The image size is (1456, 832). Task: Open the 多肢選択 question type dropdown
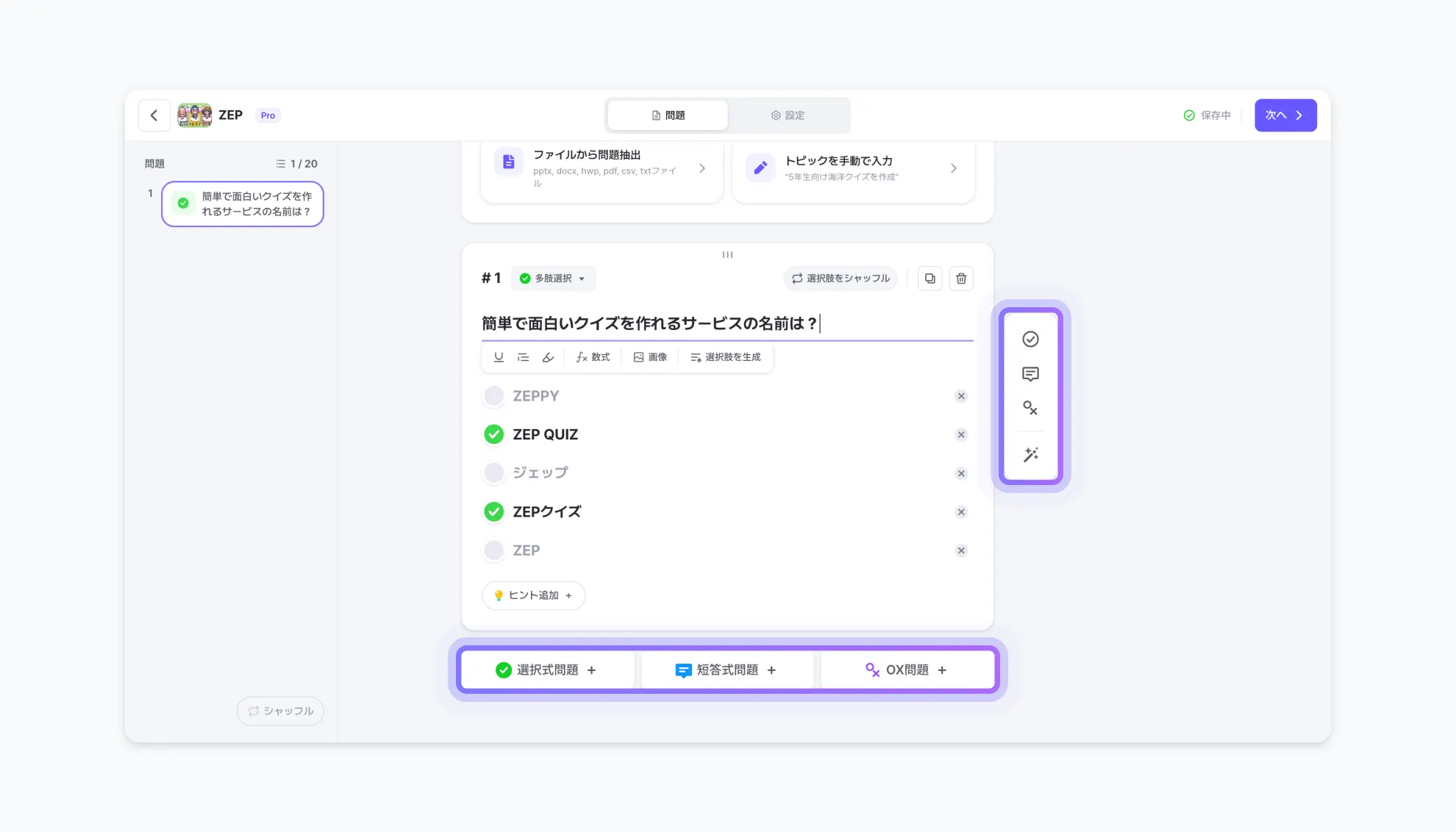pyautogui.click(x=553, y=279)
